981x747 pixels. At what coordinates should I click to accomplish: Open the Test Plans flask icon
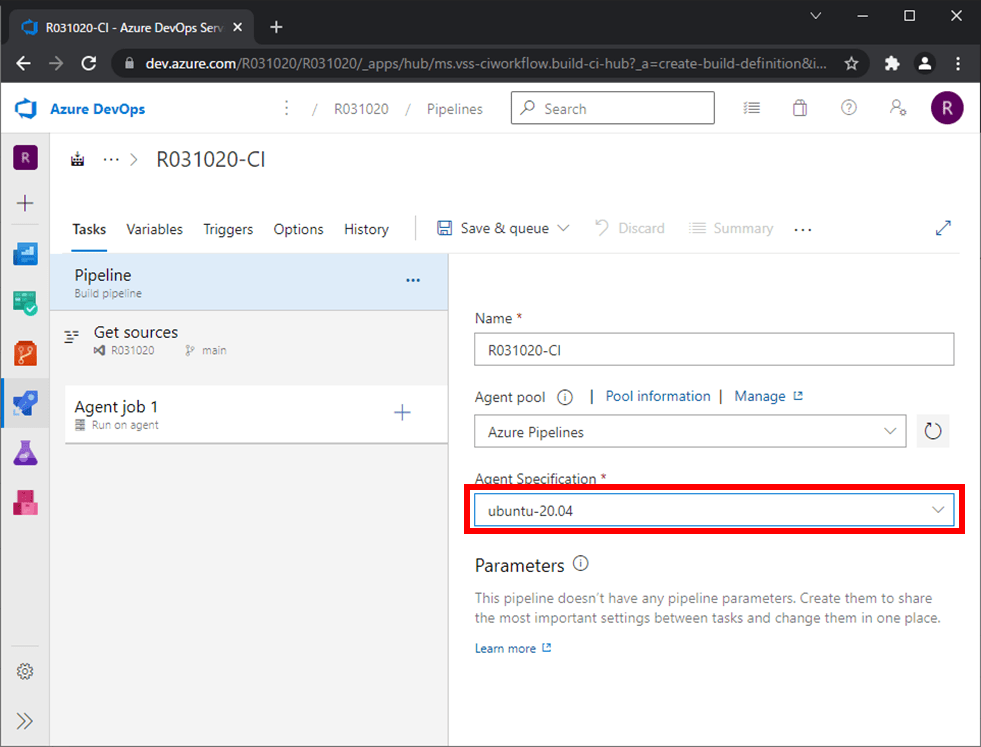tap(25, 452)
